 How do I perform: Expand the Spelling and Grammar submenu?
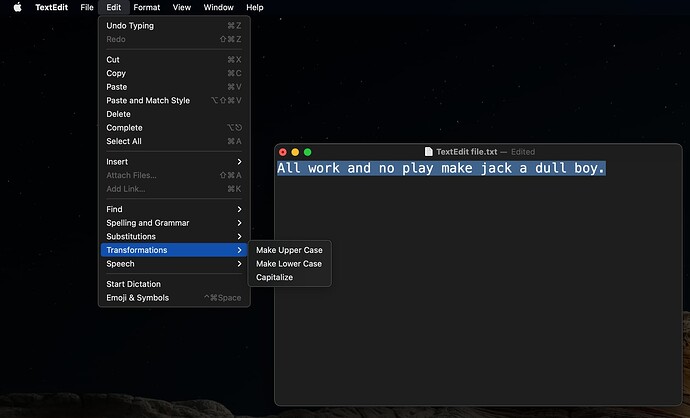pyautogui.click(x=174, y=223)
